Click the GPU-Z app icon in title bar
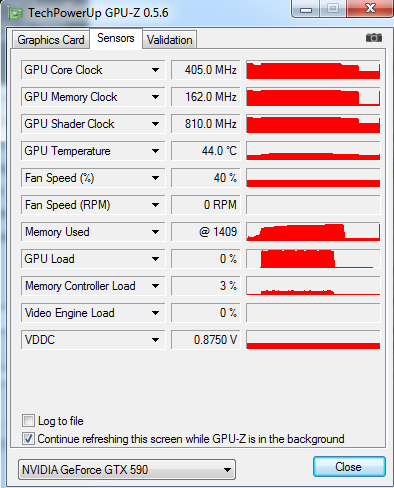The height and width of the screenshot is (488, 394). [x=15, y=13]
